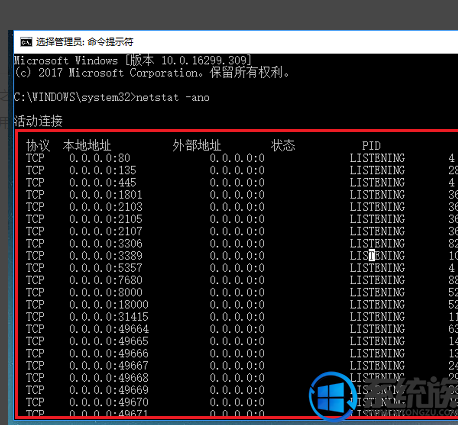Click the Microsoft Windows version line
458x425 pixels.
coord(132,60)
